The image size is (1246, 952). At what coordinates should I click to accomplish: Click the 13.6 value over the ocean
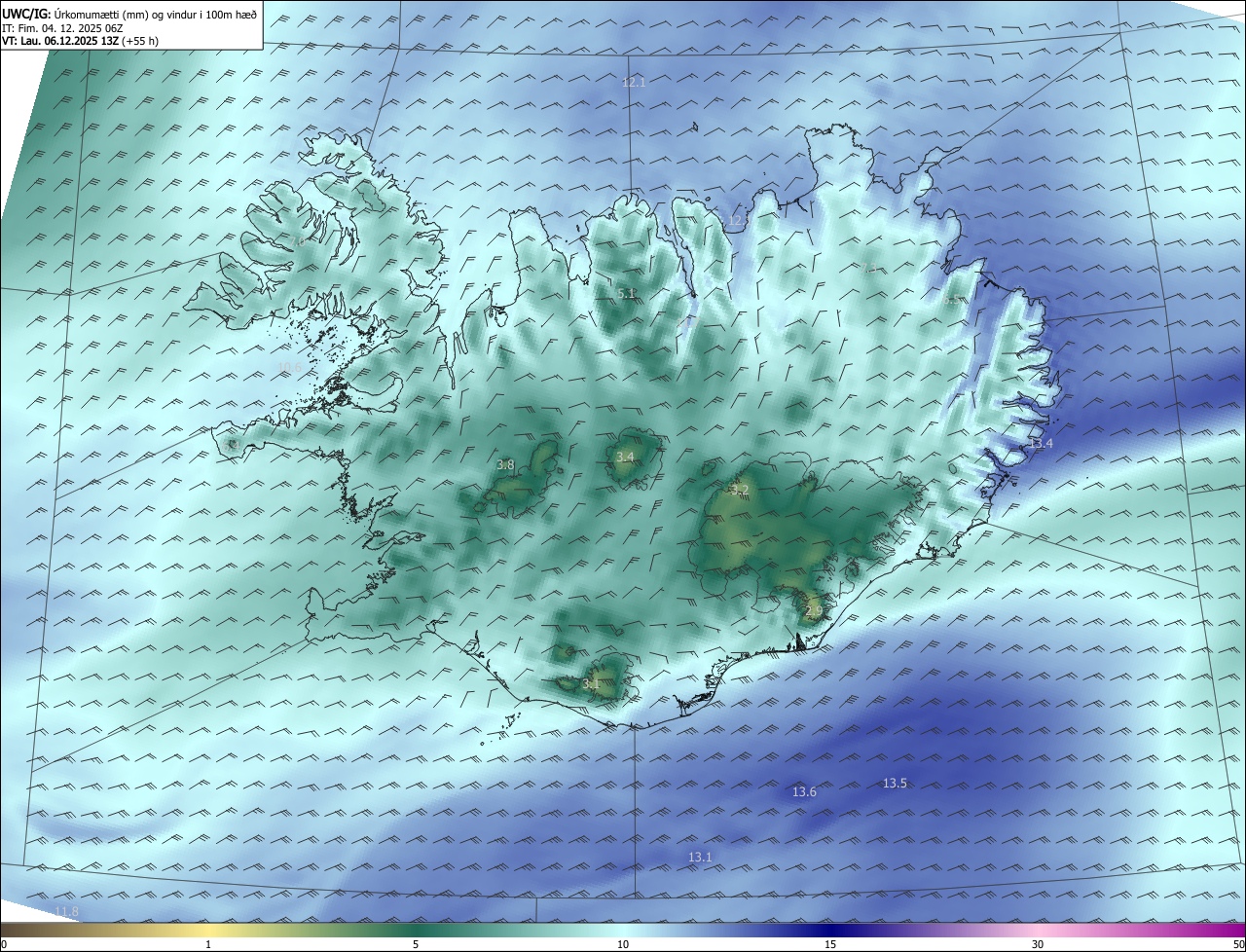coord(804,792)
